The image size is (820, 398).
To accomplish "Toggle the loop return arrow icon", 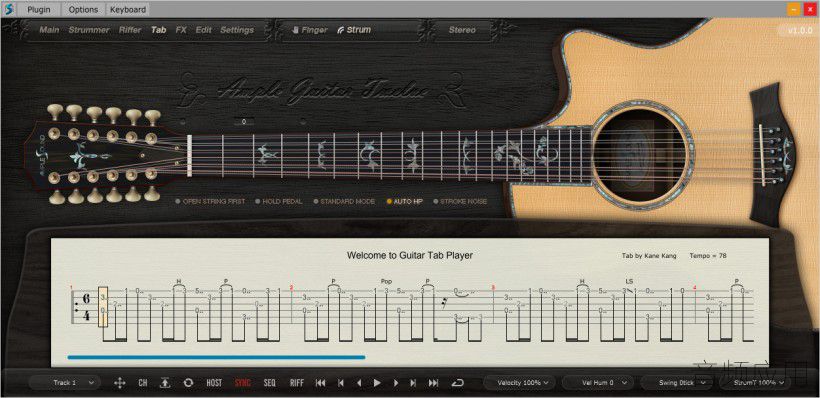I will point(457,383).
